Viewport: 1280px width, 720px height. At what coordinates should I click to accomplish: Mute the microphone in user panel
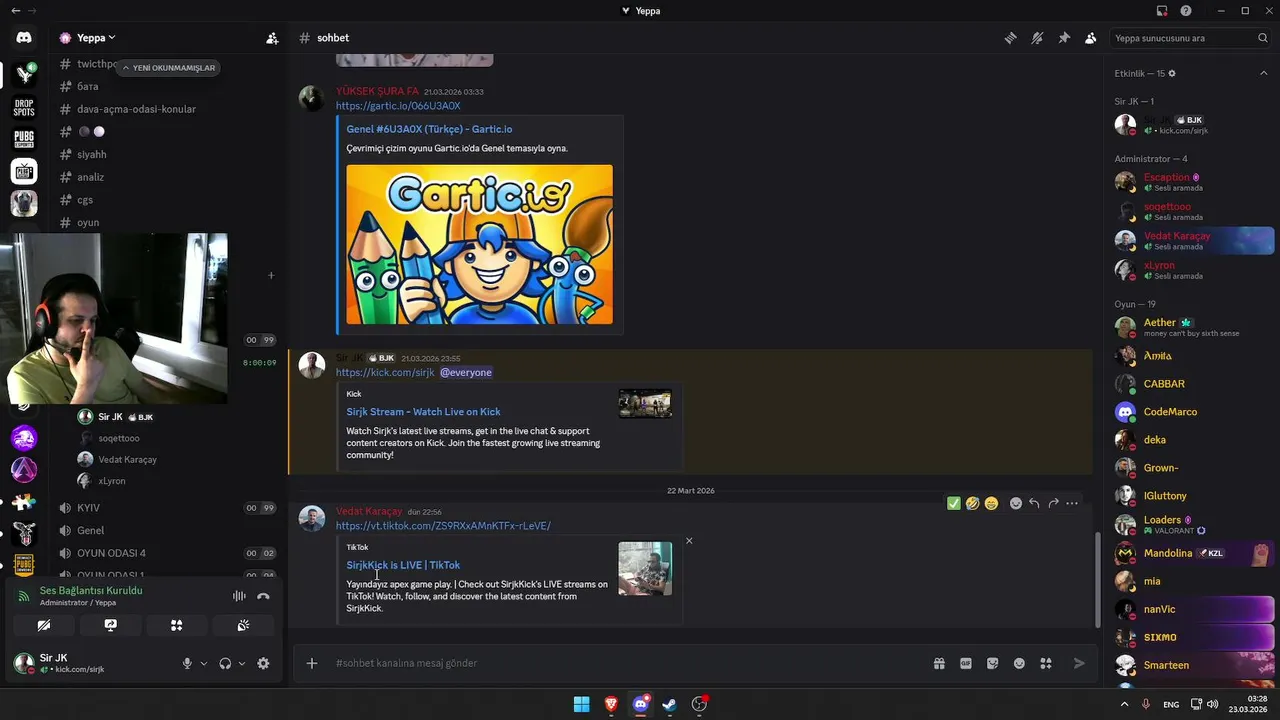pyautogui.click(x=187, y=663)
